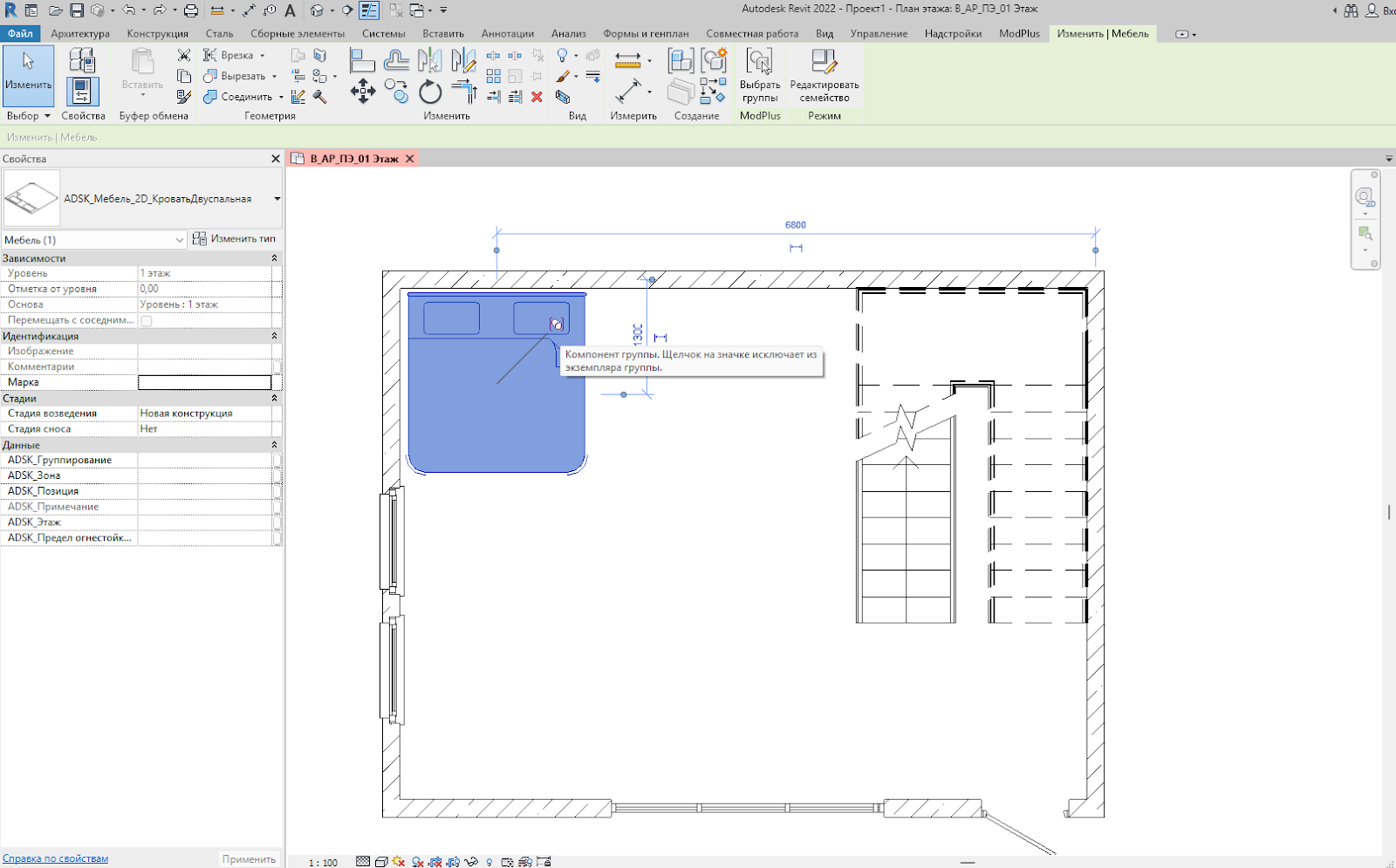Viewport: 1396px width, 868px height.
Task: Select the Move tool in Modify panel
Action: (x=363, y=92)
